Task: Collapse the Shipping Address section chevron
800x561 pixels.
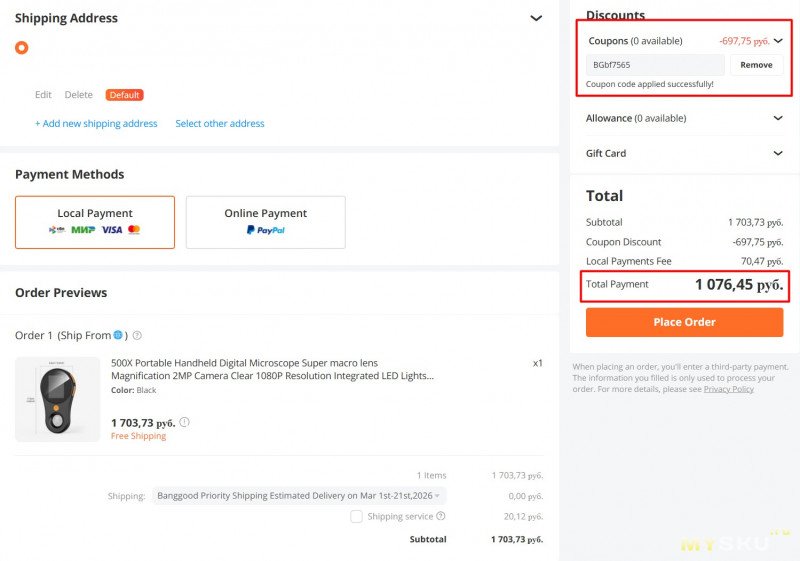Action: click(536, 18)
